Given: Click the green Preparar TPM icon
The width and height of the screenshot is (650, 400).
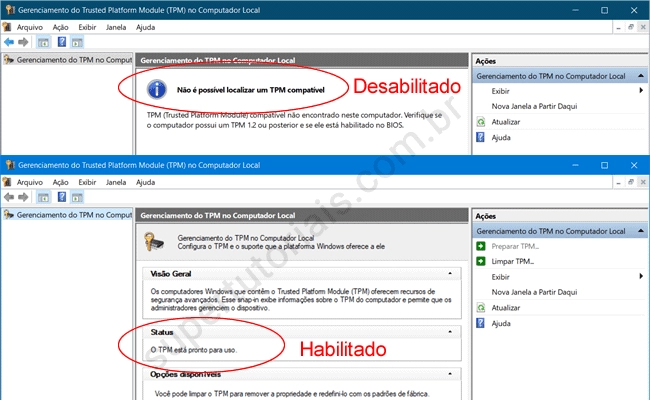Looking at the screenshot, I should [x=481, y=246].
